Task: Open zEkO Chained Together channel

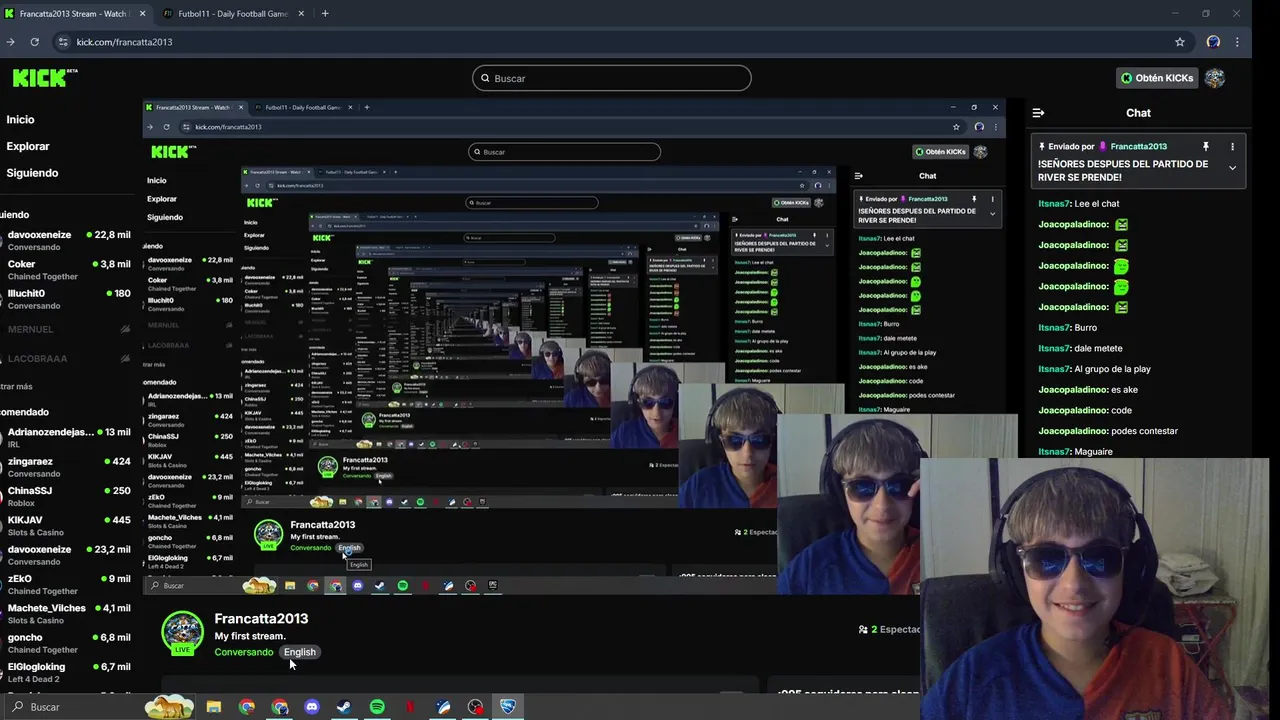Action: pos(65,584)
